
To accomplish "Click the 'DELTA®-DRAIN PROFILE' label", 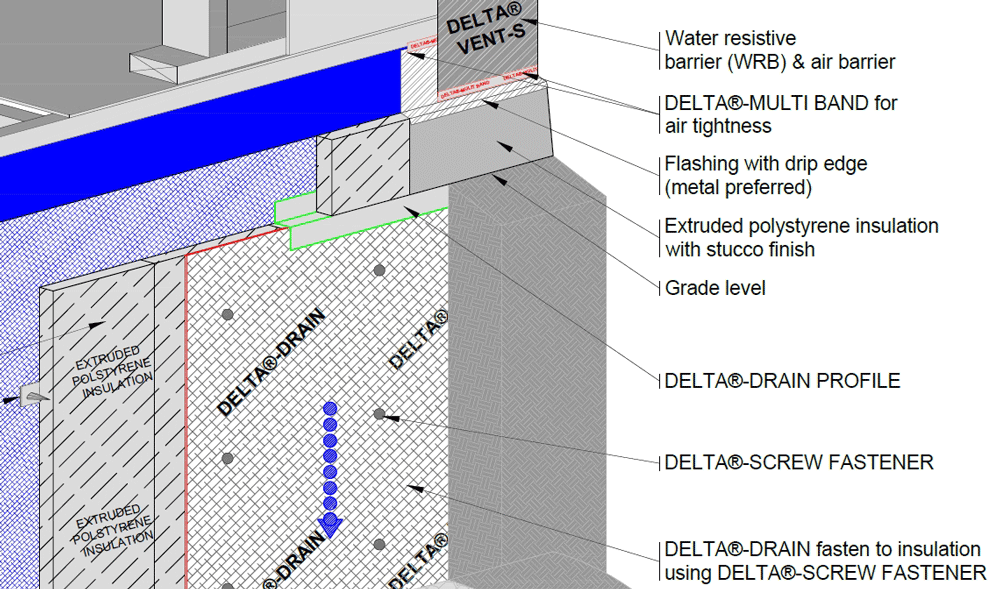I will coord(782,381).
